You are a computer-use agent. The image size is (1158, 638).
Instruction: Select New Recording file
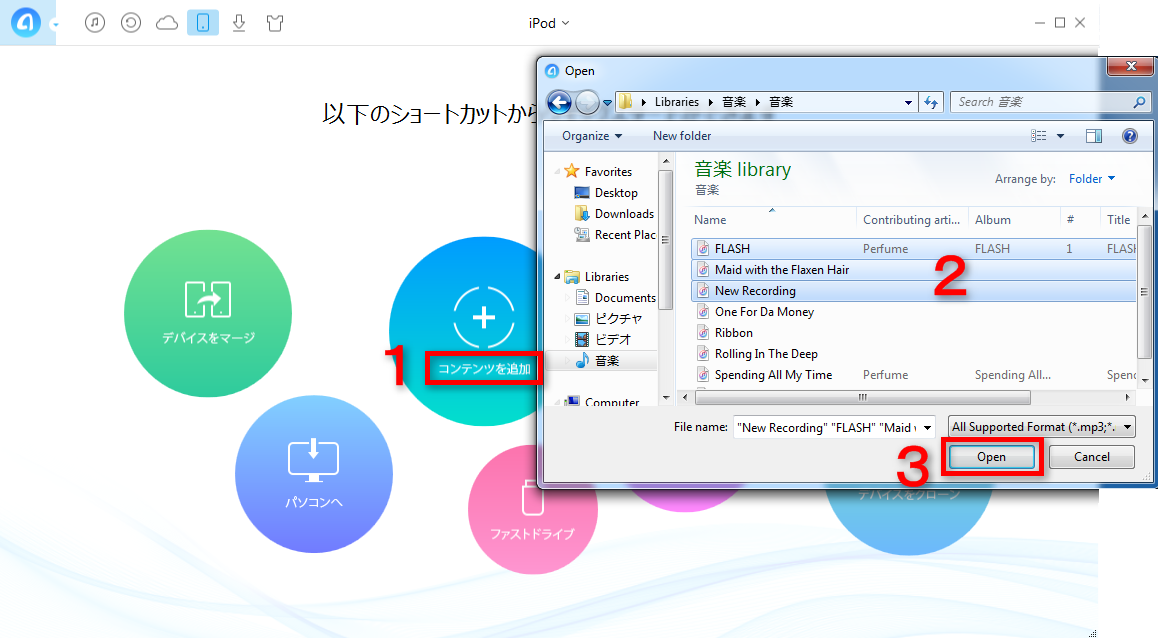point(914,291)
